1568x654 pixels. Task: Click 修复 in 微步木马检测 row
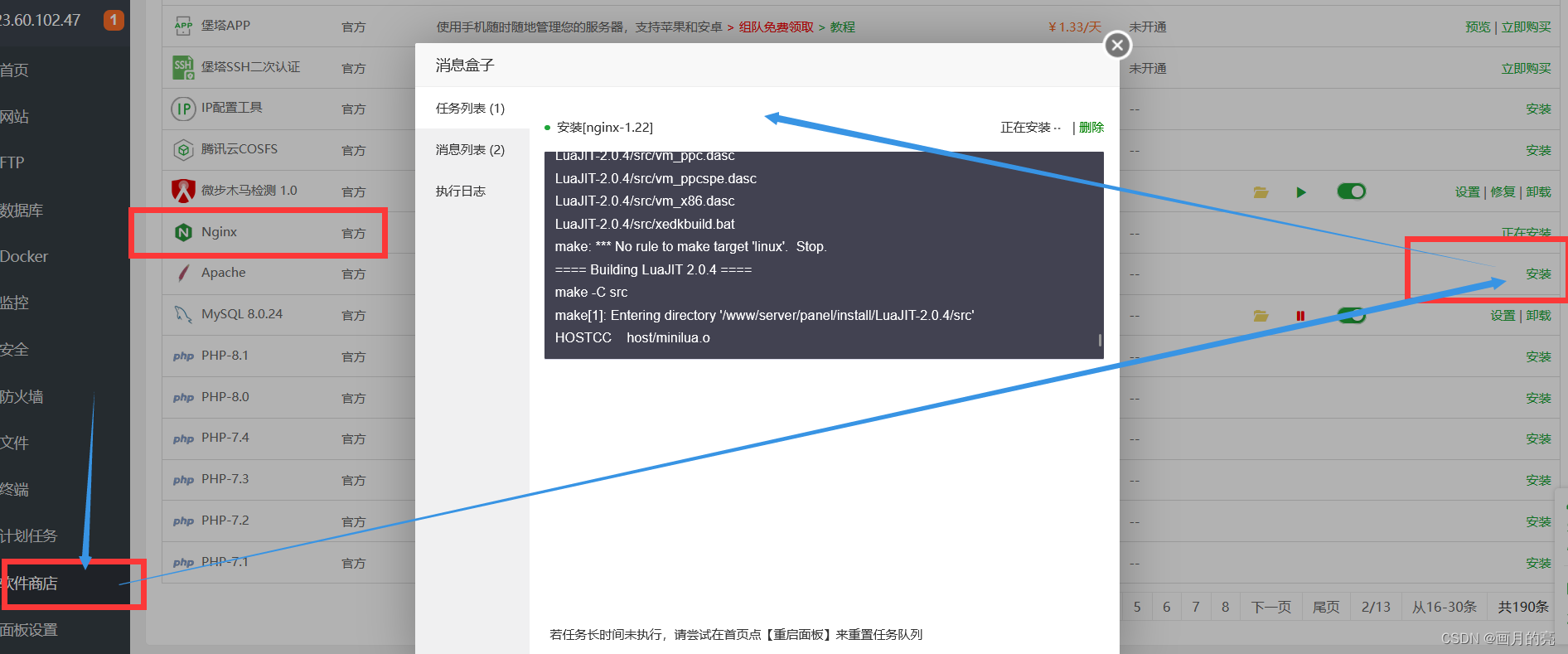(x=1503, y=191)
